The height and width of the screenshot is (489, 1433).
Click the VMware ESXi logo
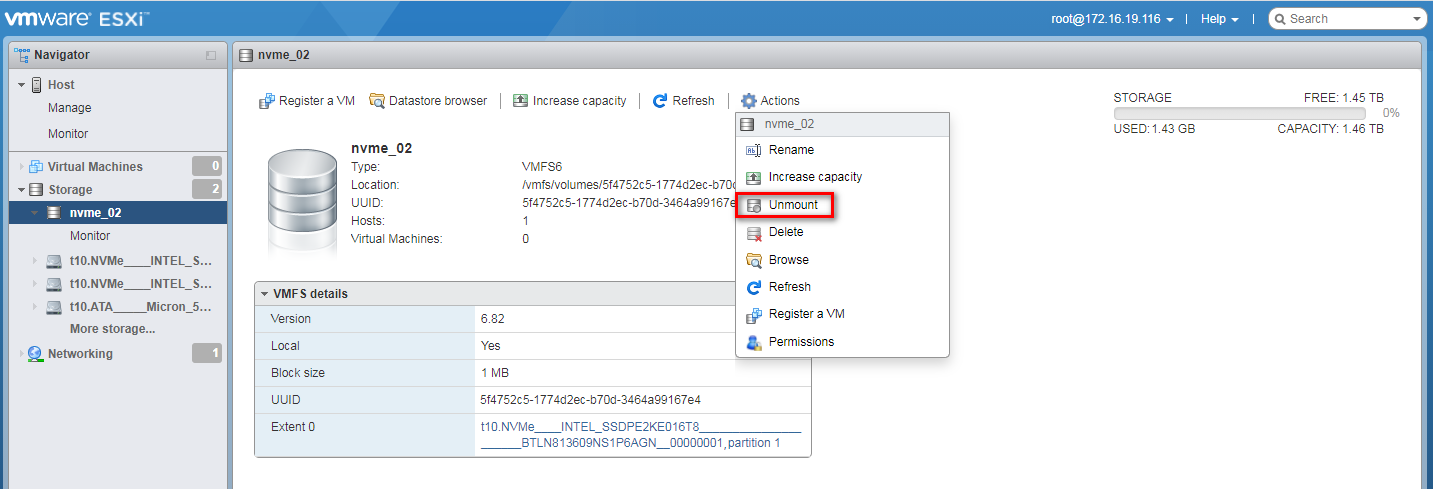coord(77,18)
